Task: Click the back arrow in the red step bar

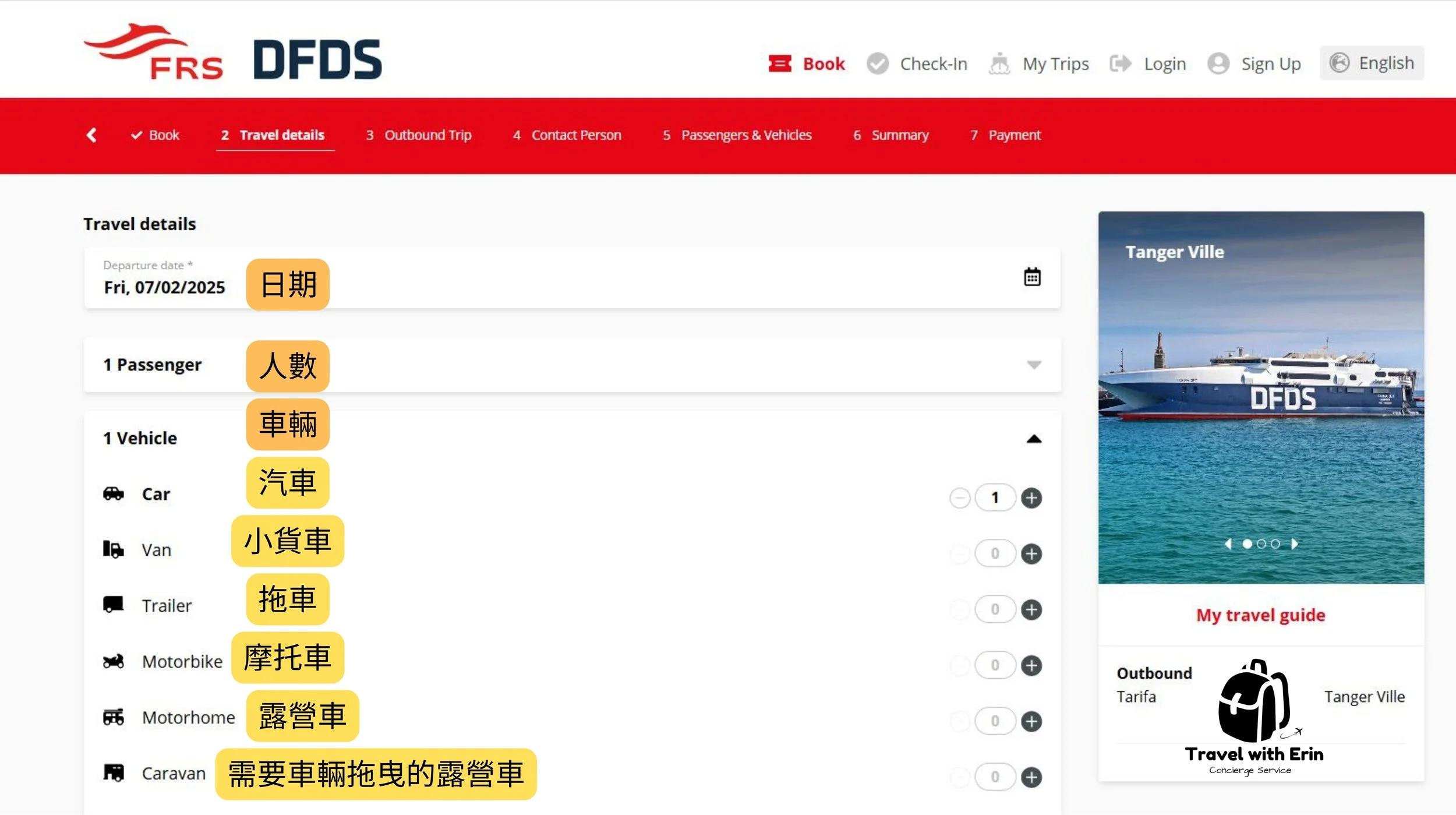Action: point(91,135)
